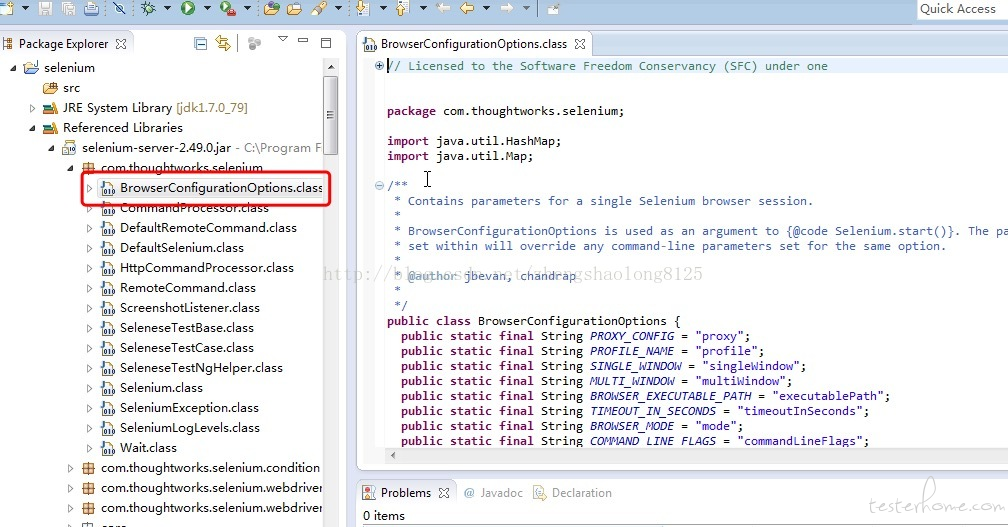1008x527 pixels.
Task: Select Wait.class in tree
Action: 139,447
